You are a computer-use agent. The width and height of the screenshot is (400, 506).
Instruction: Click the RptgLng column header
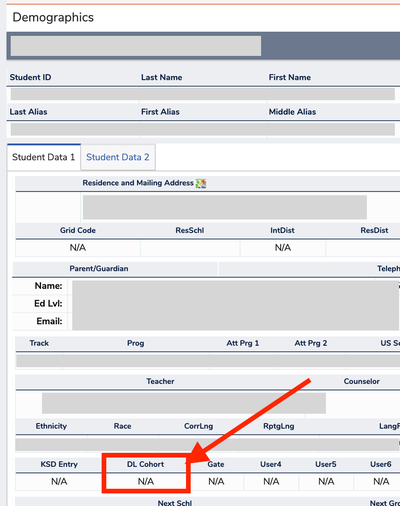279,426
